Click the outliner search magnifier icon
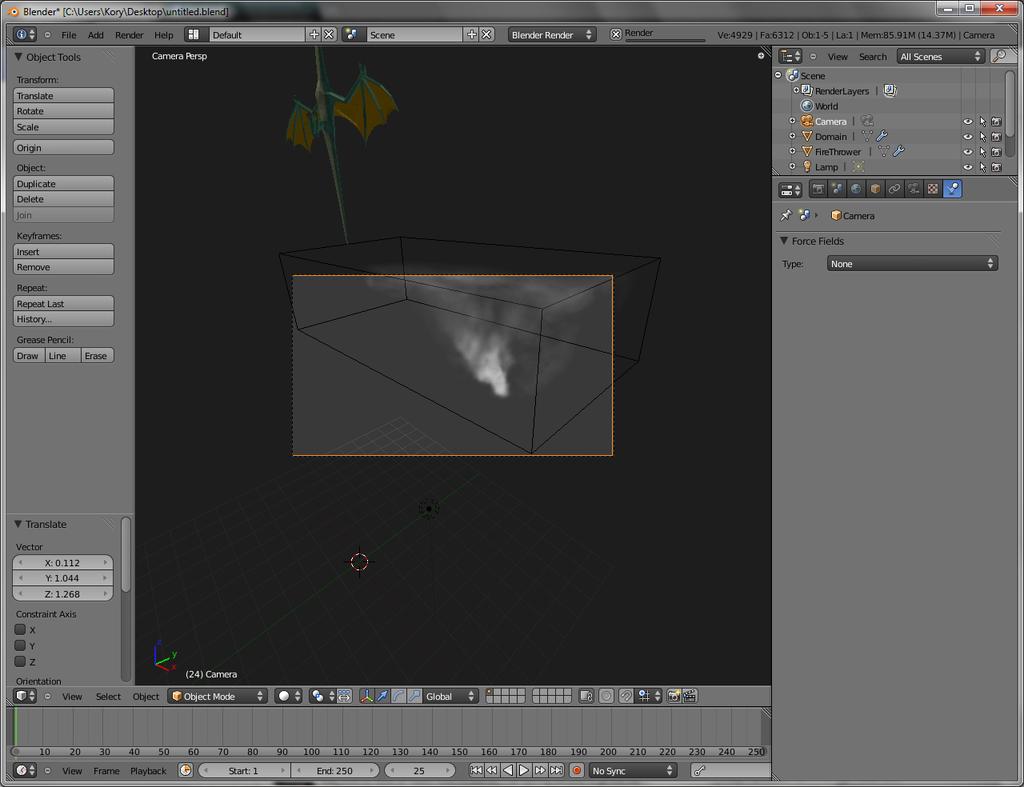This screenshot has height=787, width=1024. pos(999,56)
